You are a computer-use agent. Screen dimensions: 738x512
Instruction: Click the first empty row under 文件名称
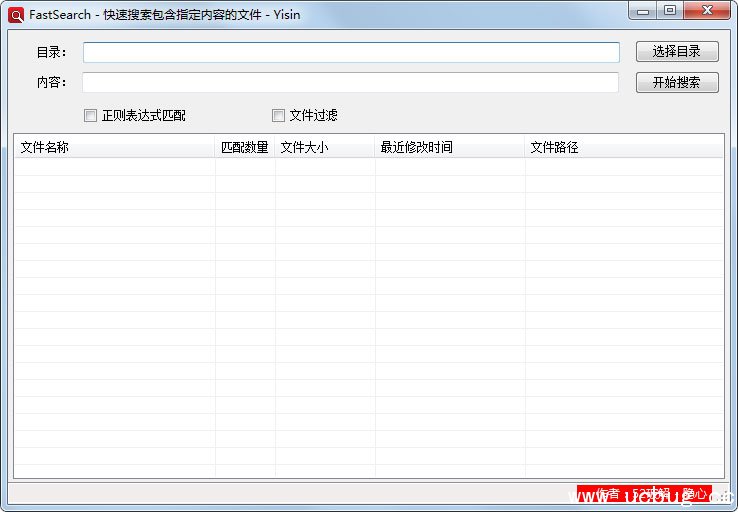pos(114,167)
